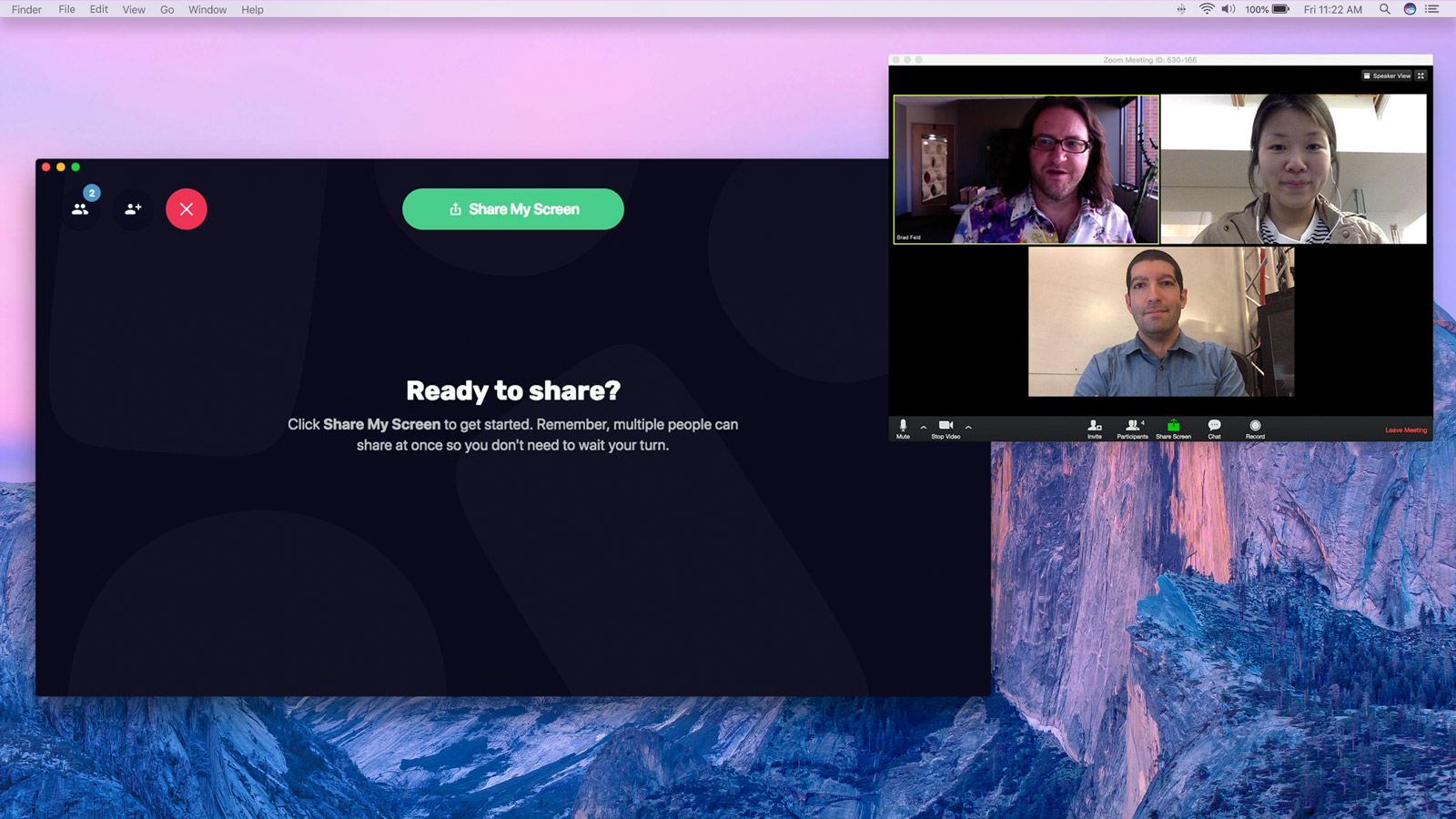The height and width of the screenshot is (819, 1456).
Task: Open the participants list with badge 2
Action: [81, 208]
